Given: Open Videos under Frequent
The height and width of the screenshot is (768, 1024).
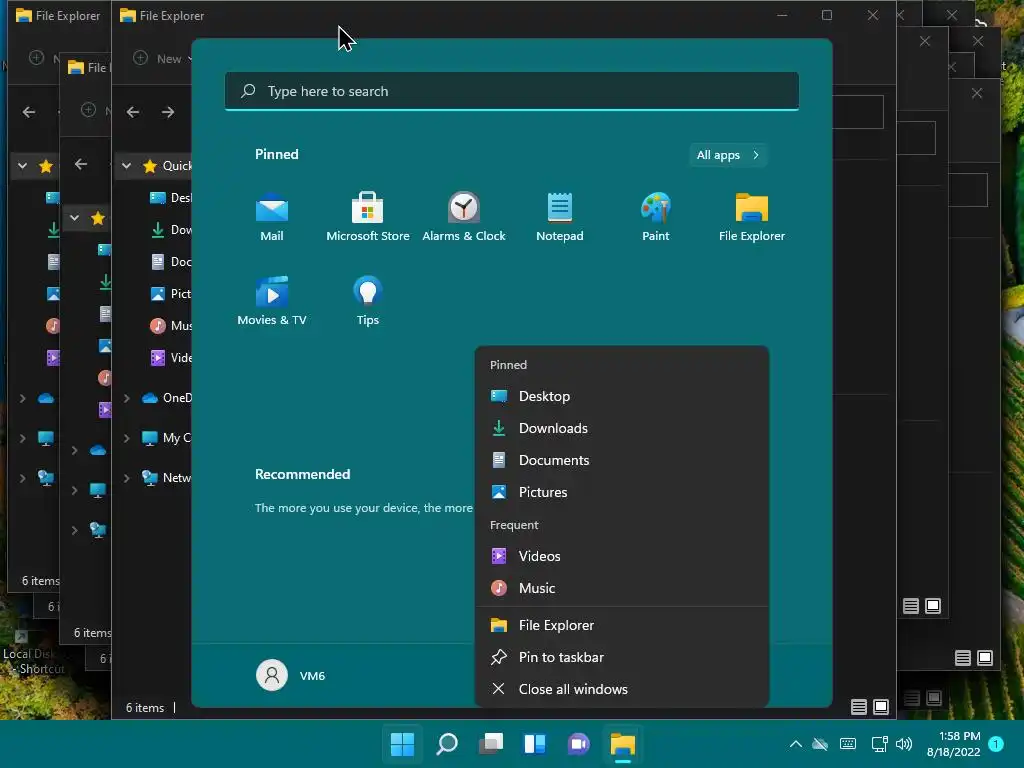Looking at the screenshot, I should point(622,556).
